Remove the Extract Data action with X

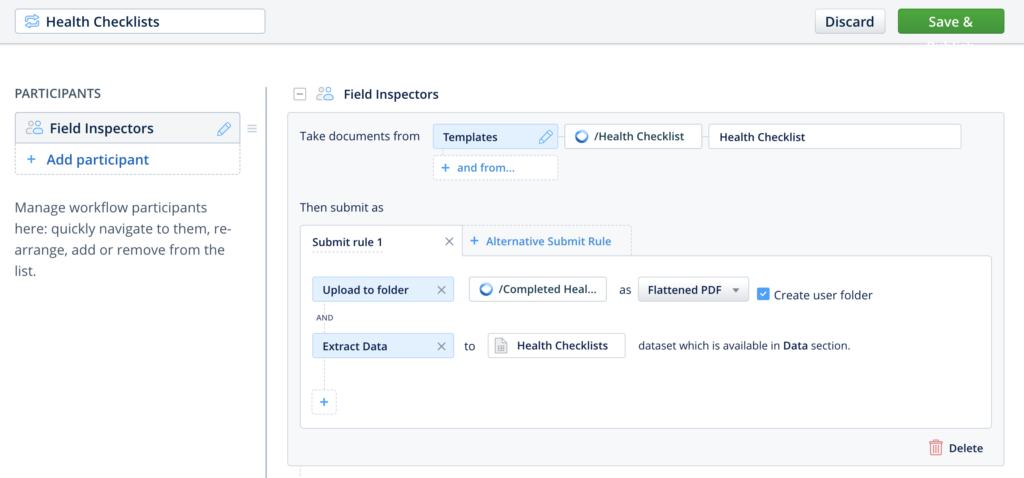coord(441,346)
